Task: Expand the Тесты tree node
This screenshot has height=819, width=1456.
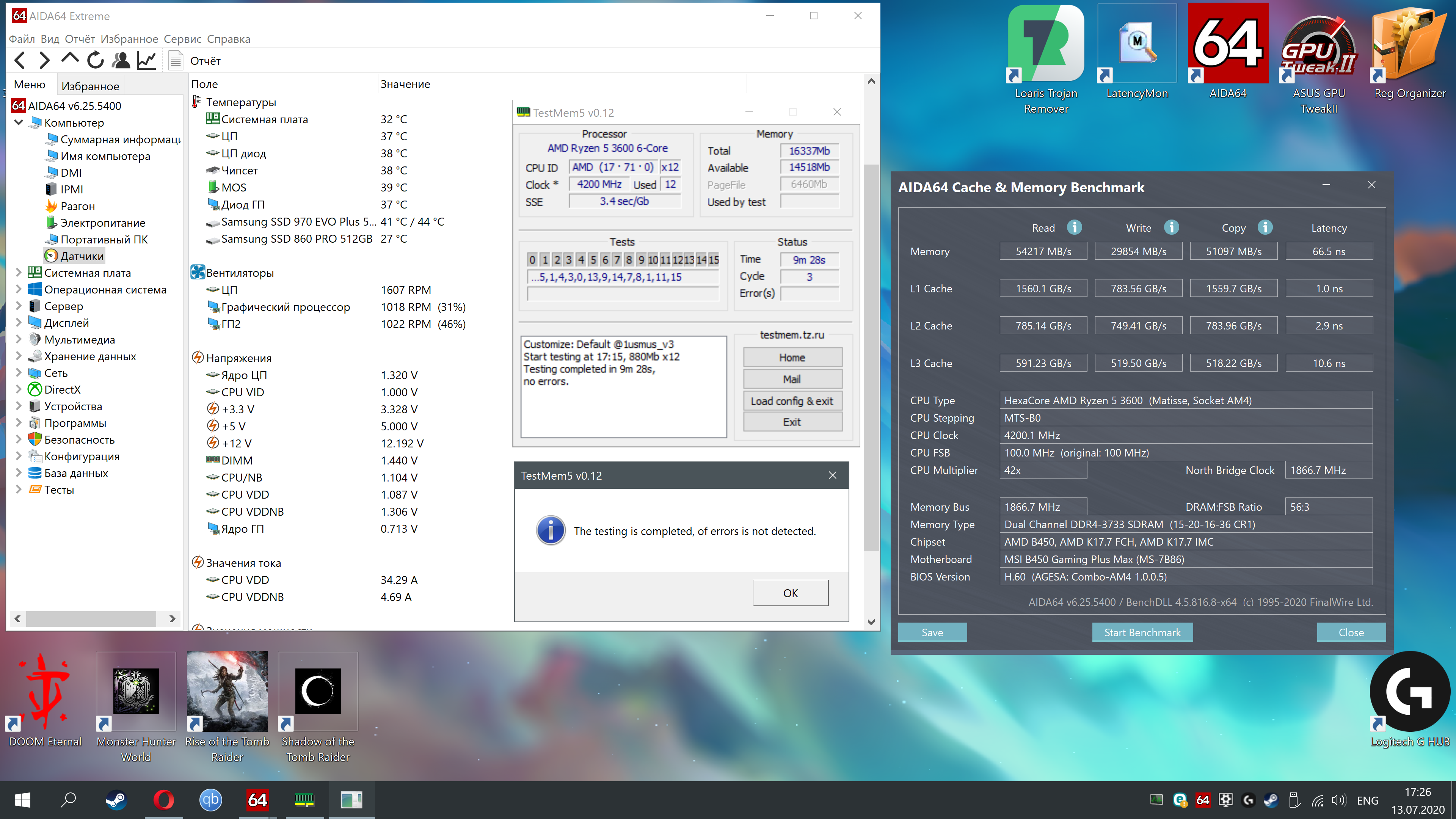Action: (x=19, y=490)
